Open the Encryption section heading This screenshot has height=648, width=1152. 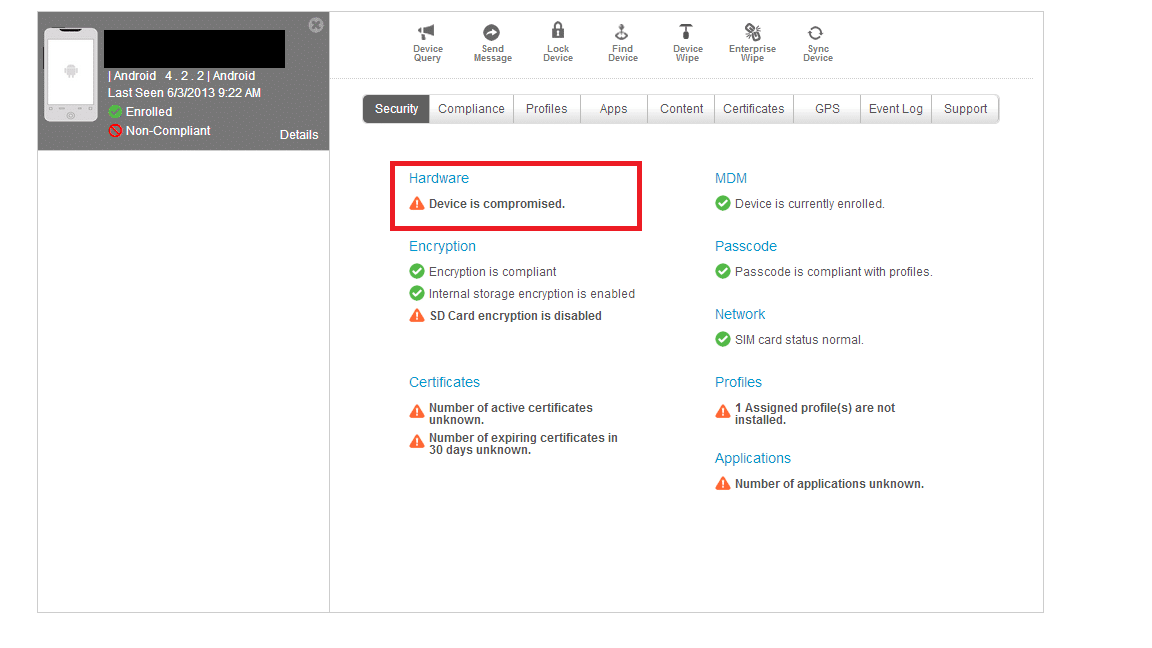(x=442, y=246)
